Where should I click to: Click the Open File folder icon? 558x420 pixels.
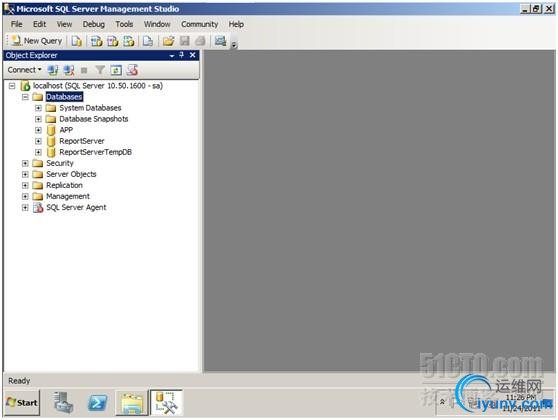point(168,41)
